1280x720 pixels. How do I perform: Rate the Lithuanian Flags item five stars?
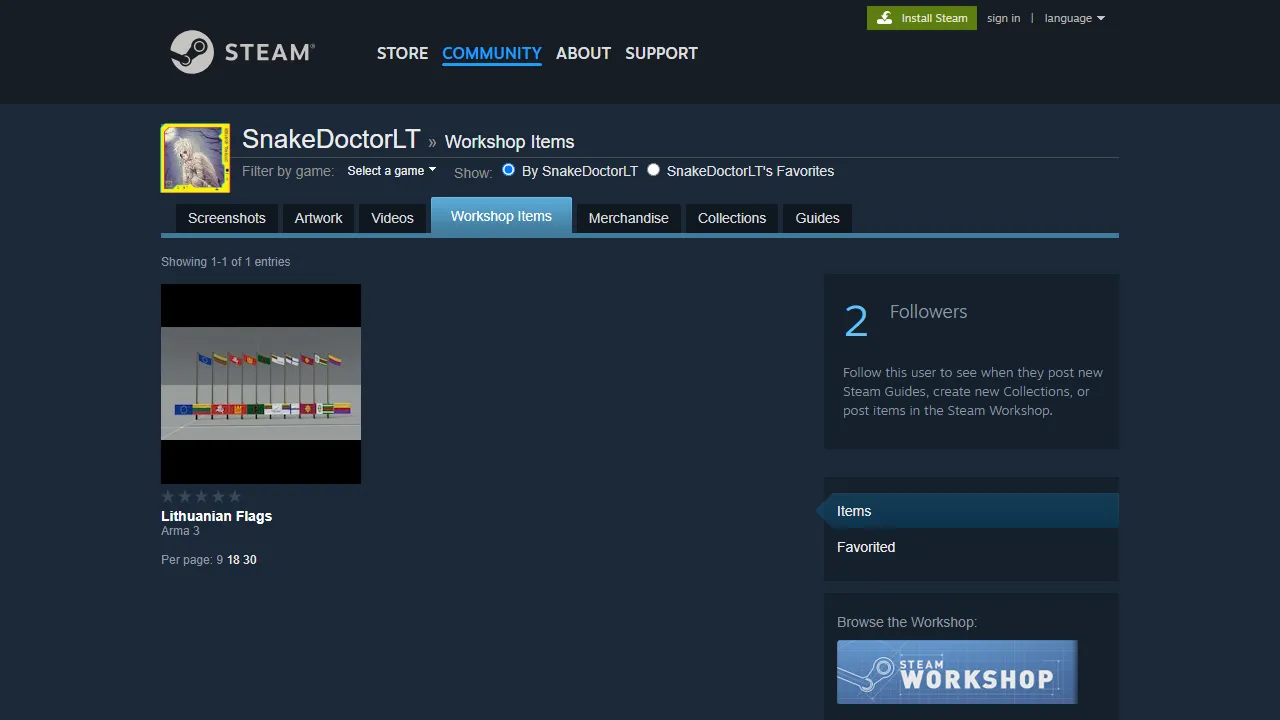pyautogui.click(x=235, y=496)
